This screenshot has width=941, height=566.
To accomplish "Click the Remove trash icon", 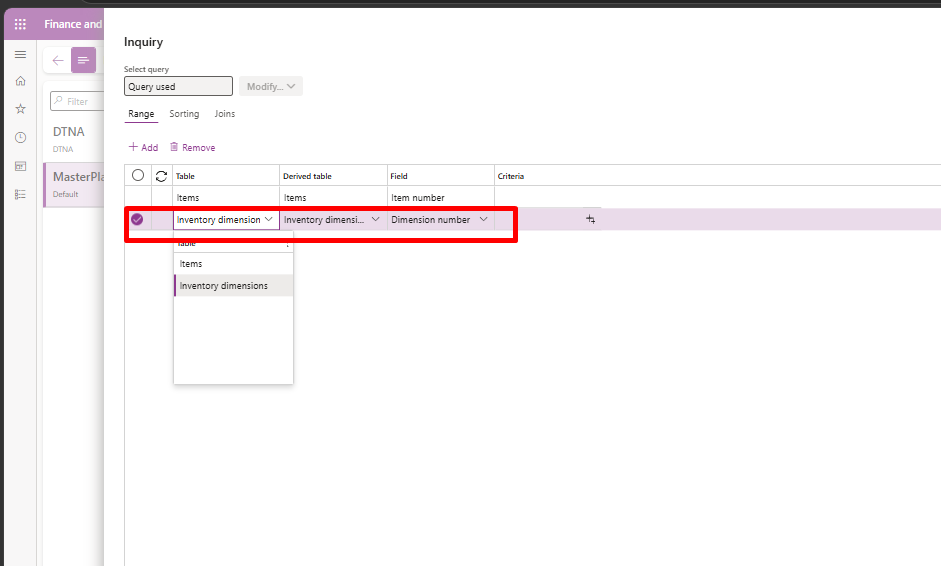I will click(174, 147).
